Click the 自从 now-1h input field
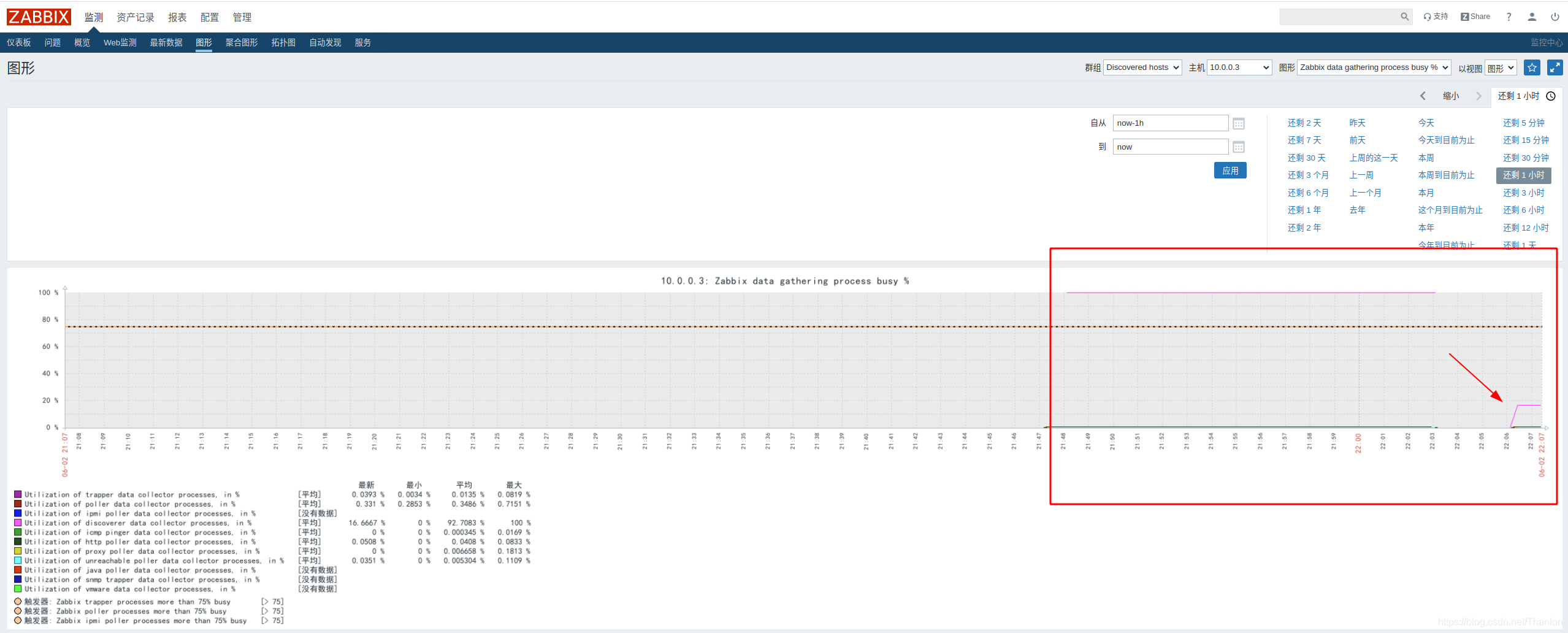 pyautogui.click(x=1171, y=123)
